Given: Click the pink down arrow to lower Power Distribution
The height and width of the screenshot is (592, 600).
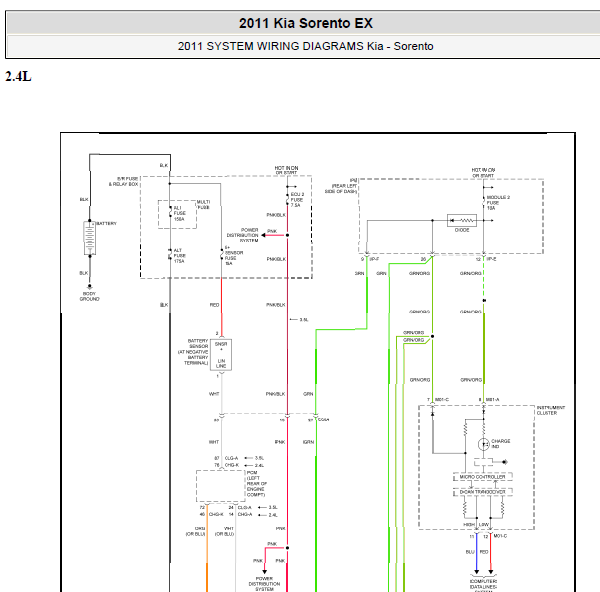Looking at the screenshot, I should [x=264, y=572].
